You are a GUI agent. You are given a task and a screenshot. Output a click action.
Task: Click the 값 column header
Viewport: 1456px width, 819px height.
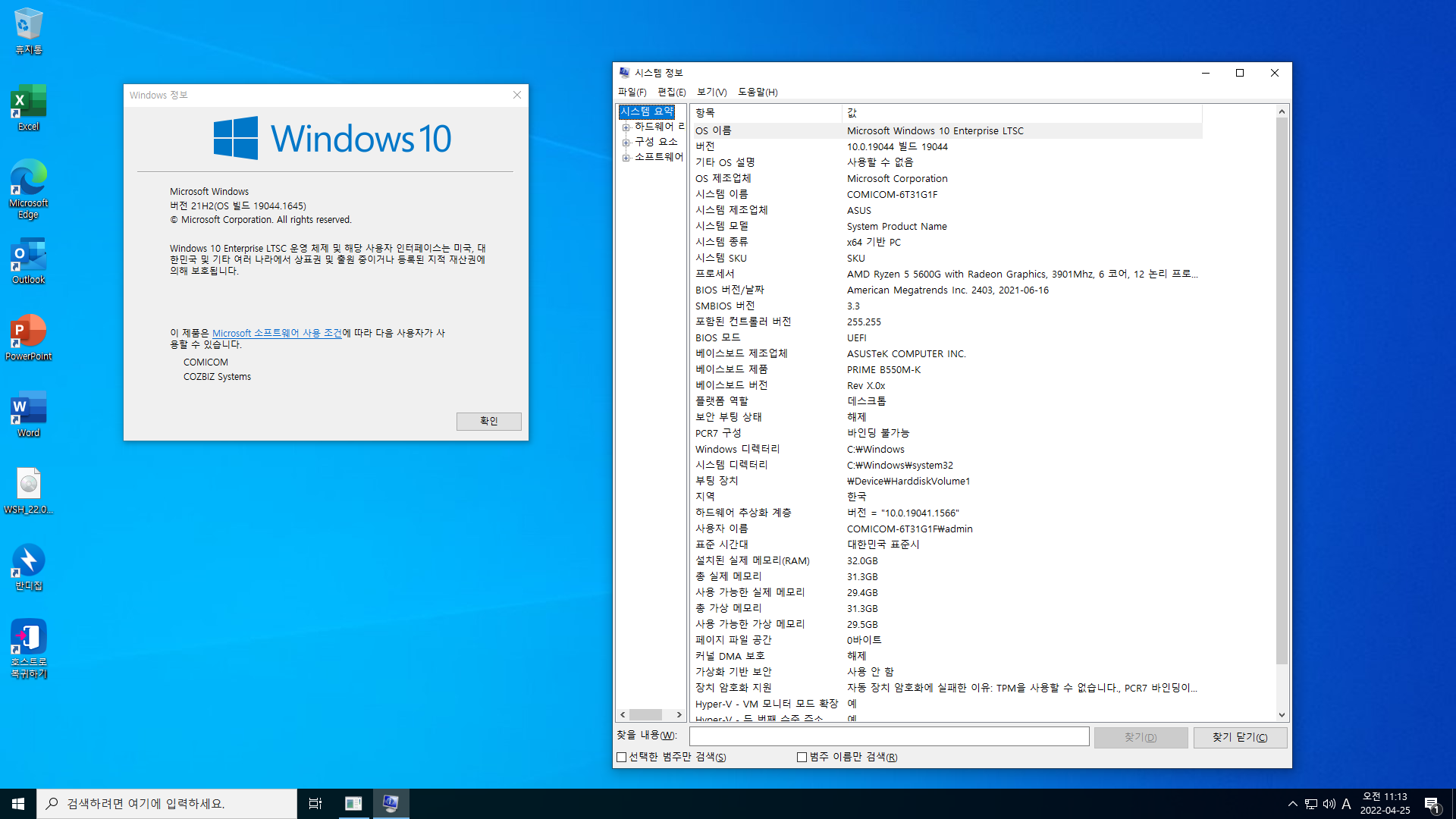(1021, 113)
